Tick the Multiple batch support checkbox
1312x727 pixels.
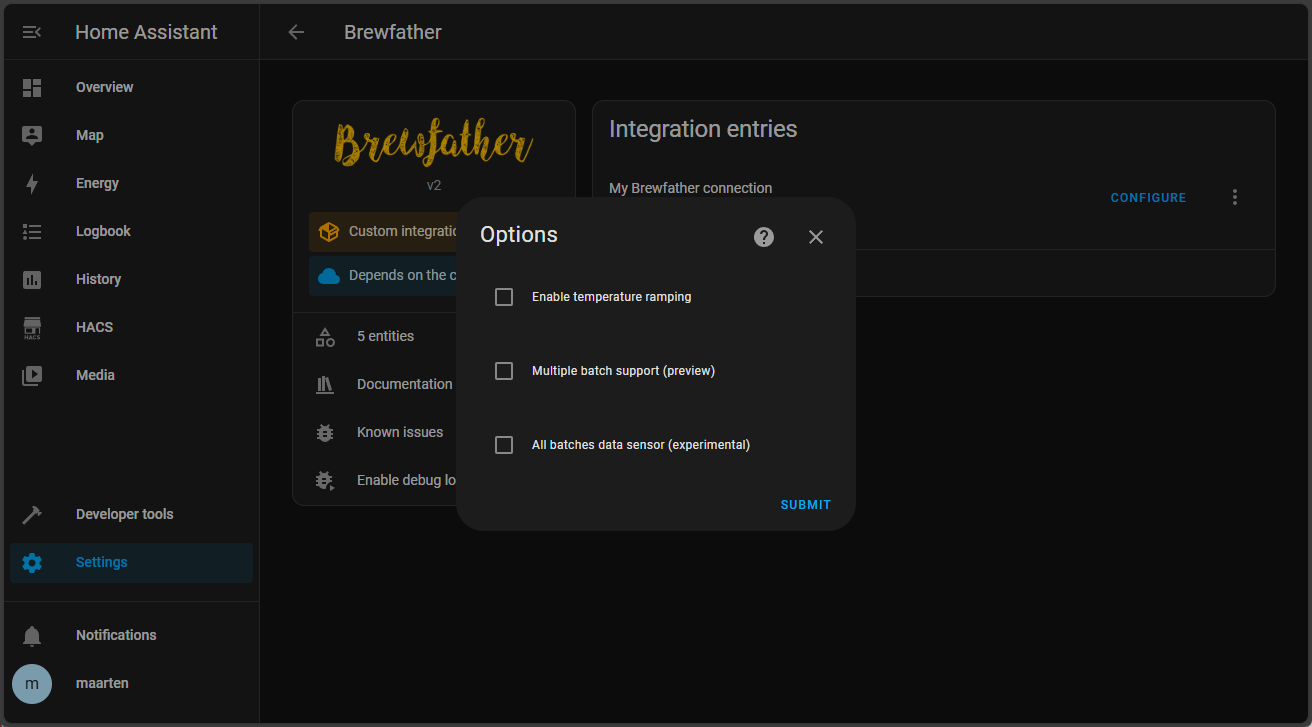click(504, 371)
